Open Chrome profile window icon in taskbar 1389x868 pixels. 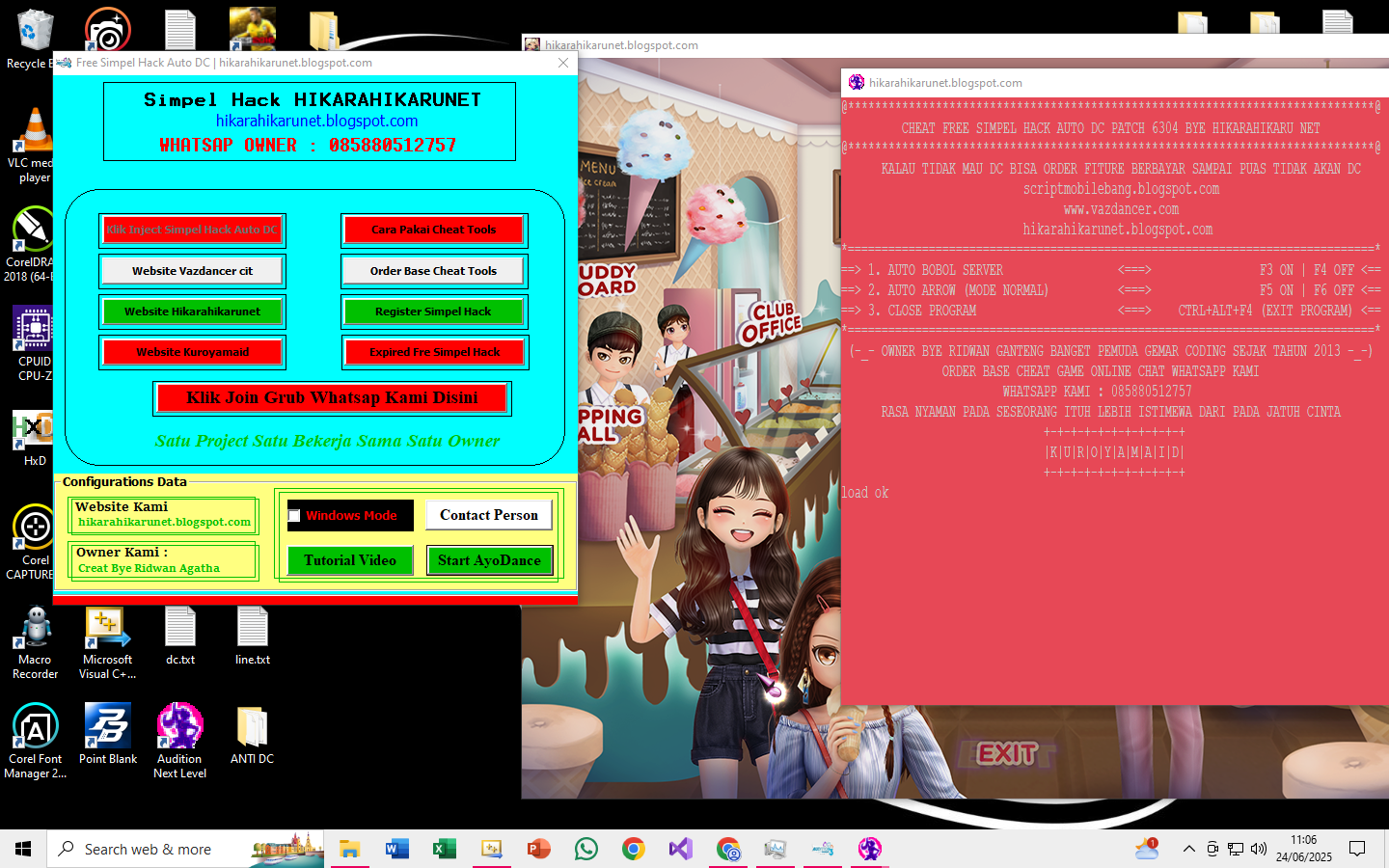[x=728, y=849]
